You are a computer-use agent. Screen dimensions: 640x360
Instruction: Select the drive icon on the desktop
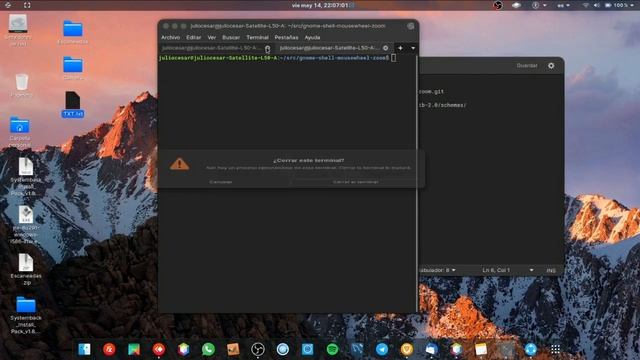pos(18,29)
